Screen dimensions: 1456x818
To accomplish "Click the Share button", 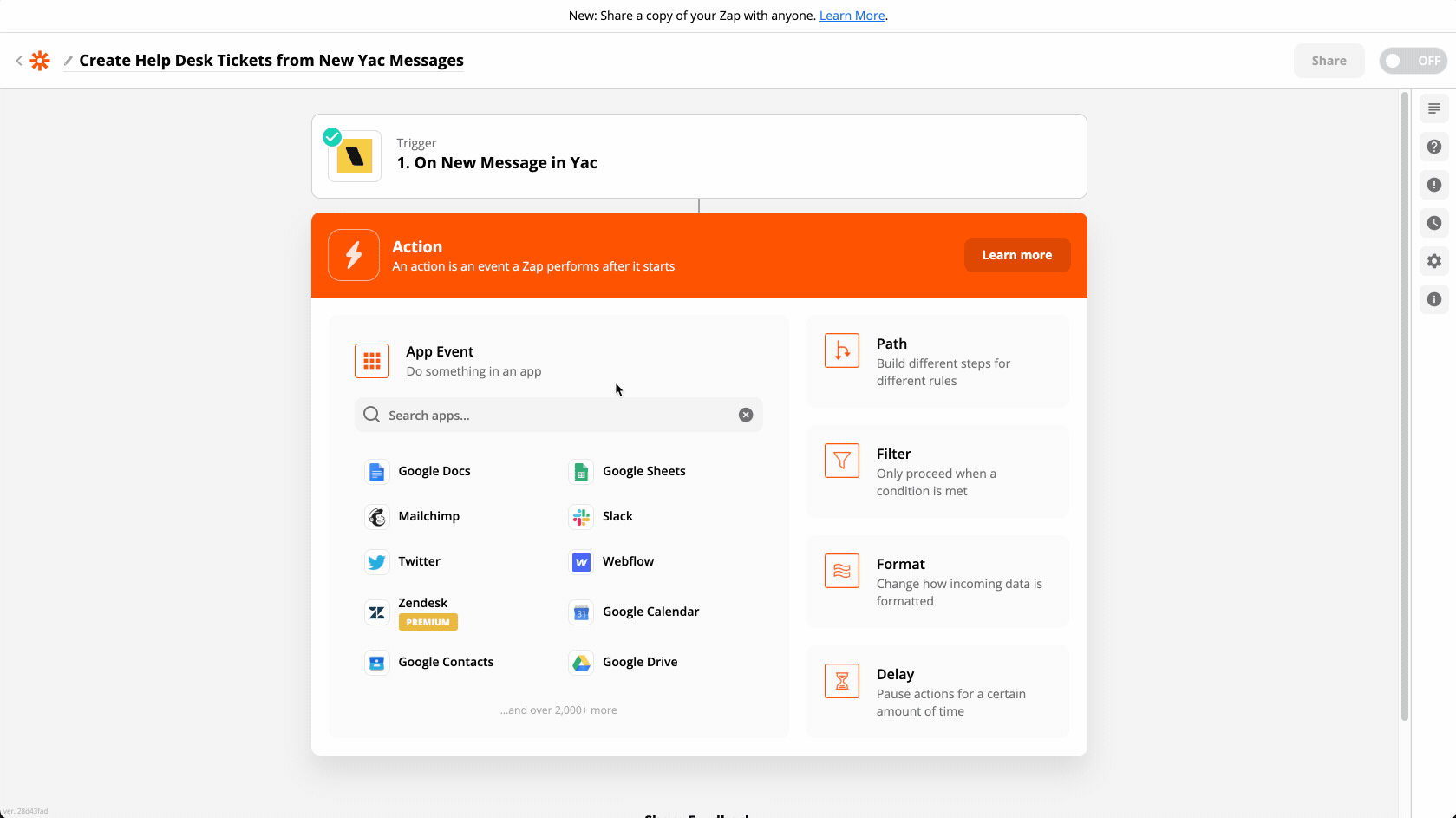I will click(1329, 61).
